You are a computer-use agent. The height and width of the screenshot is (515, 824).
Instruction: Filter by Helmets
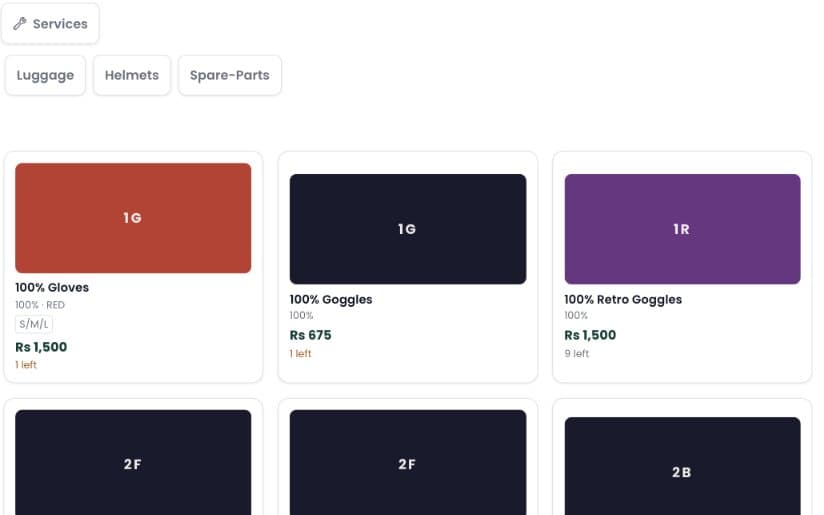(132, 75)
